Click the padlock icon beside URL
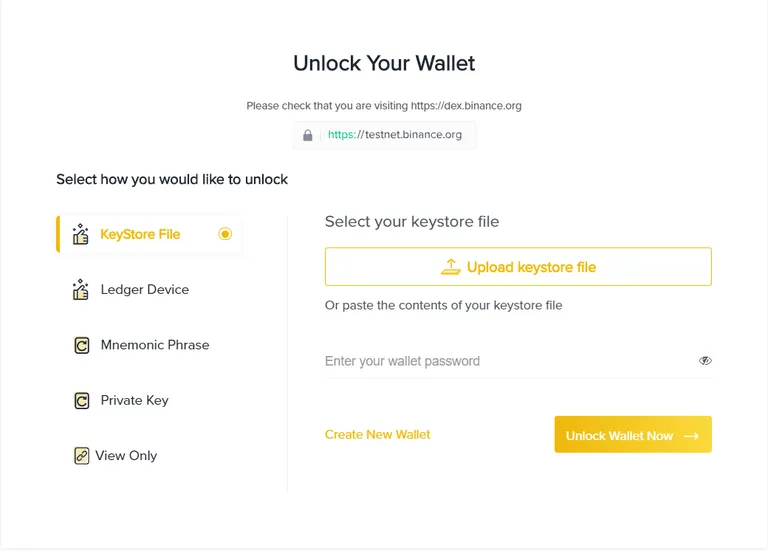The image size is (768, 551). click(x=308, y=135)
